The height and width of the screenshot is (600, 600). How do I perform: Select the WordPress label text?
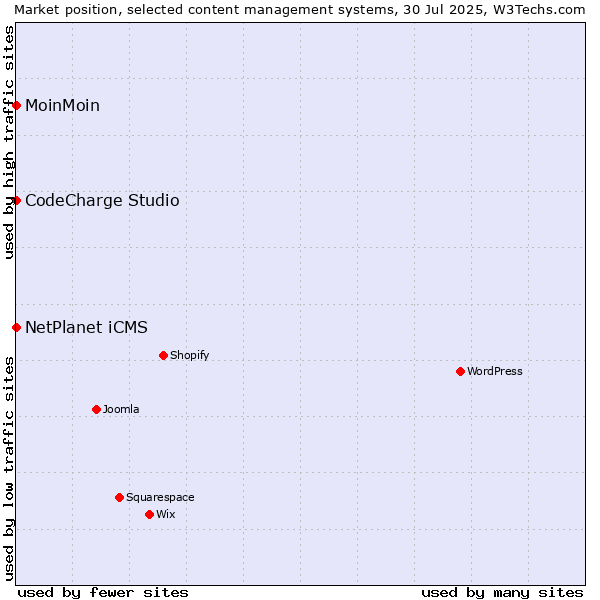[x=494, y=372]
